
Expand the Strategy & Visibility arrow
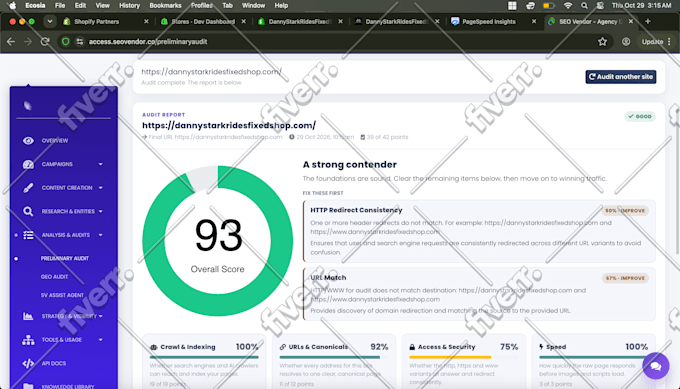tap(101, 316)
